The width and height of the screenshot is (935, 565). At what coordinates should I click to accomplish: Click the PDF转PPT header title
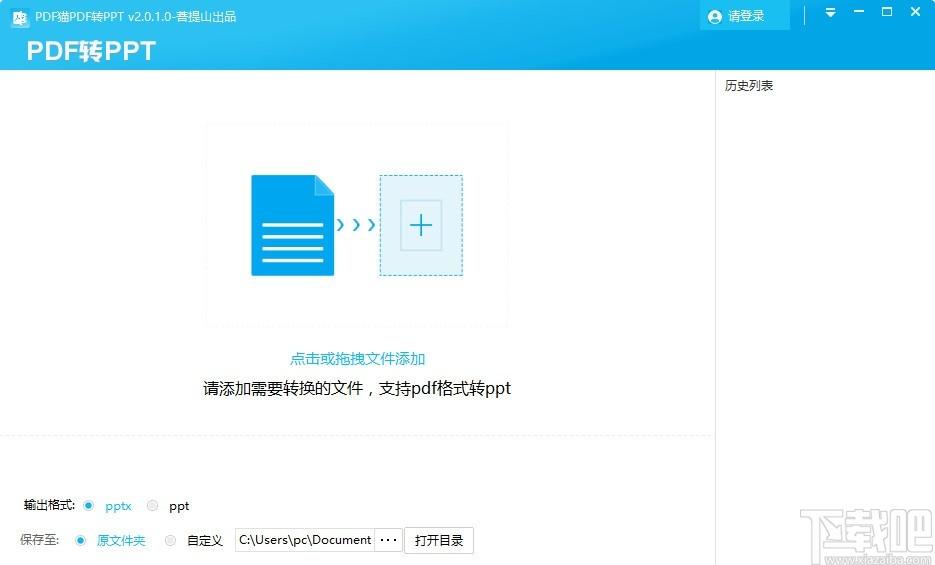(x=91, y=51)
